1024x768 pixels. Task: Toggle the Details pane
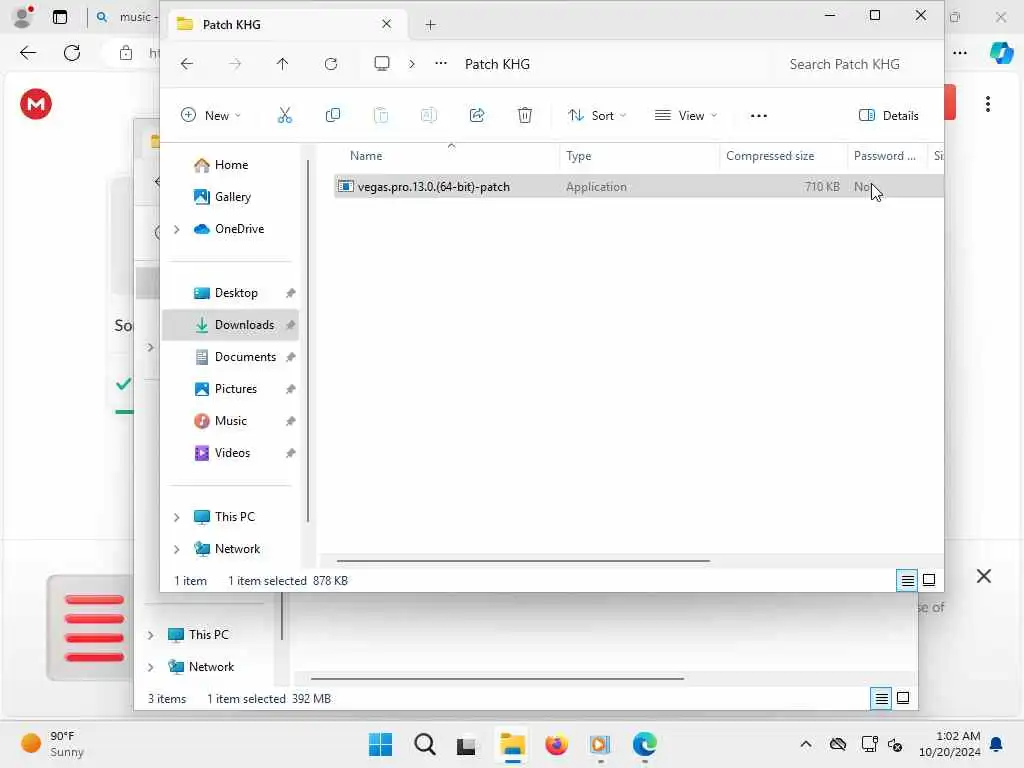[x=888, y=116]
